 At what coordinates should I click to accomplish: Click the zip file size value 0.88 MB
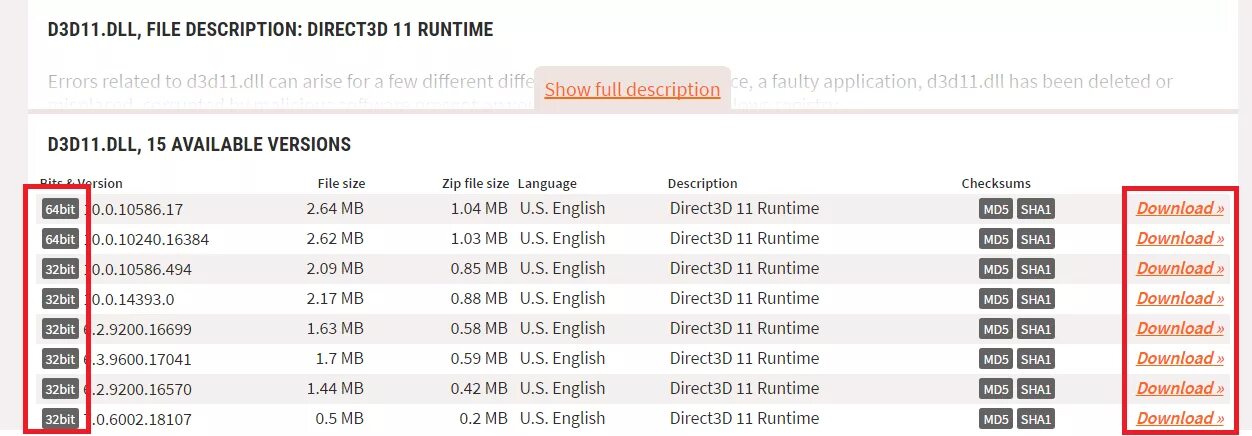[478, 299]
